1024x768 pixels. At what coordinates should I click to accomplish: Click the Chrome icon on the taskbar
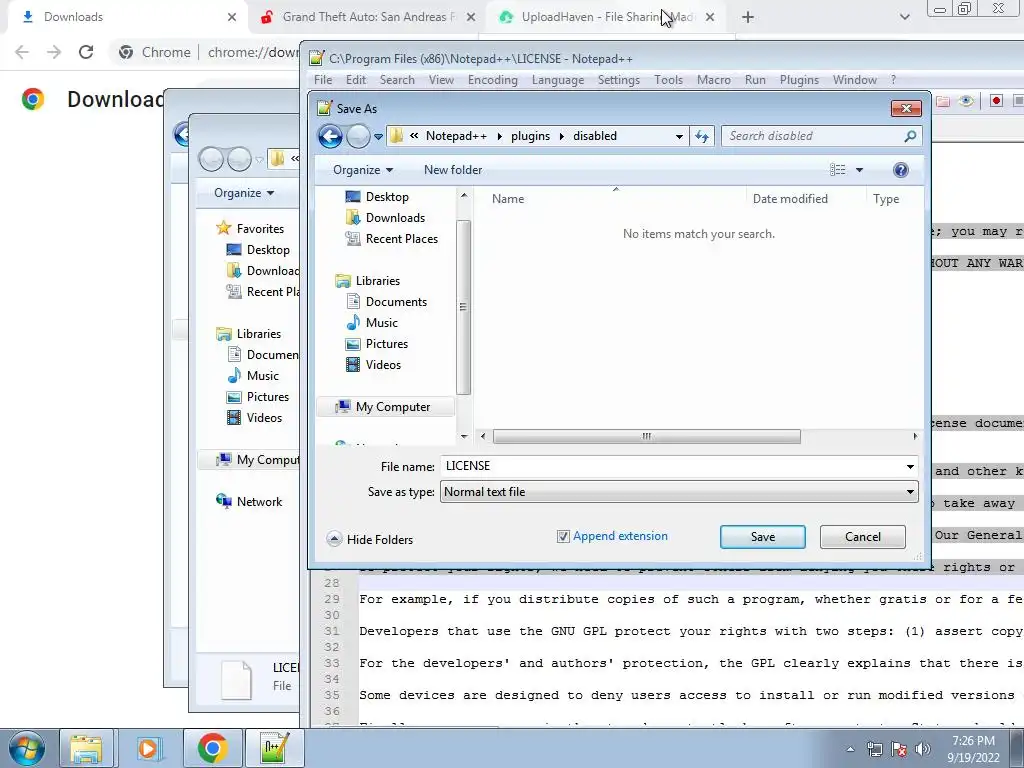pyautogui.click(x=212, y=748)
